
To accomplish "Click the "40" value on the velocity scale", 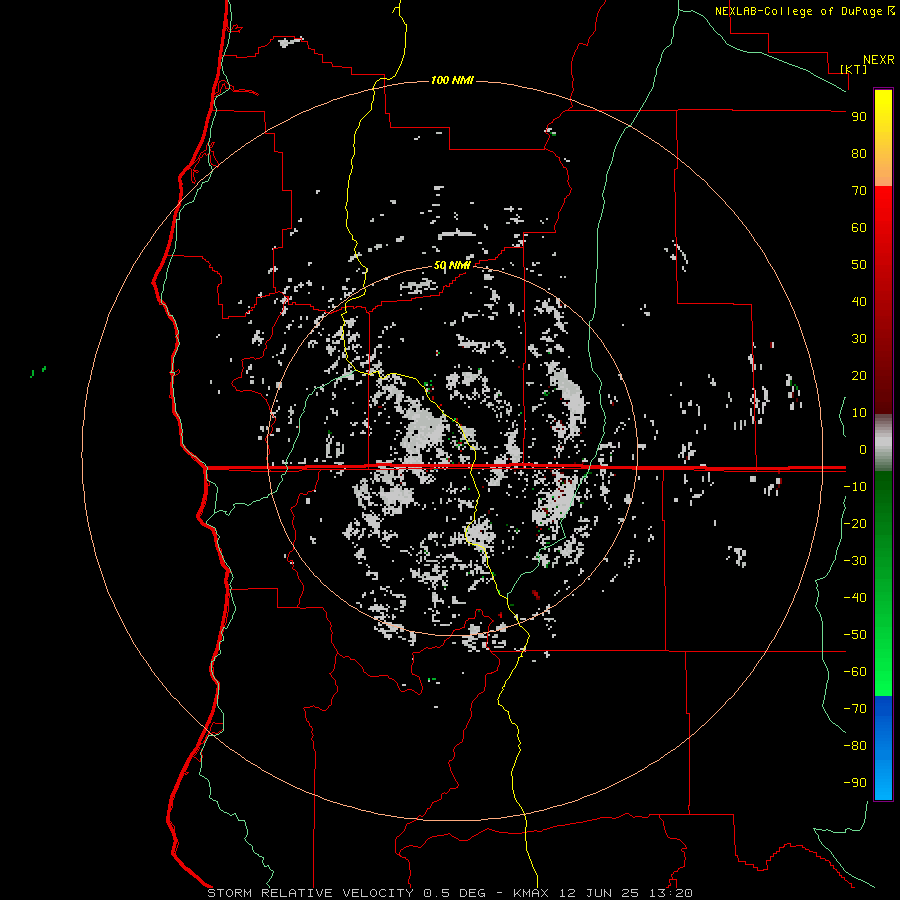I will [859, 302].
